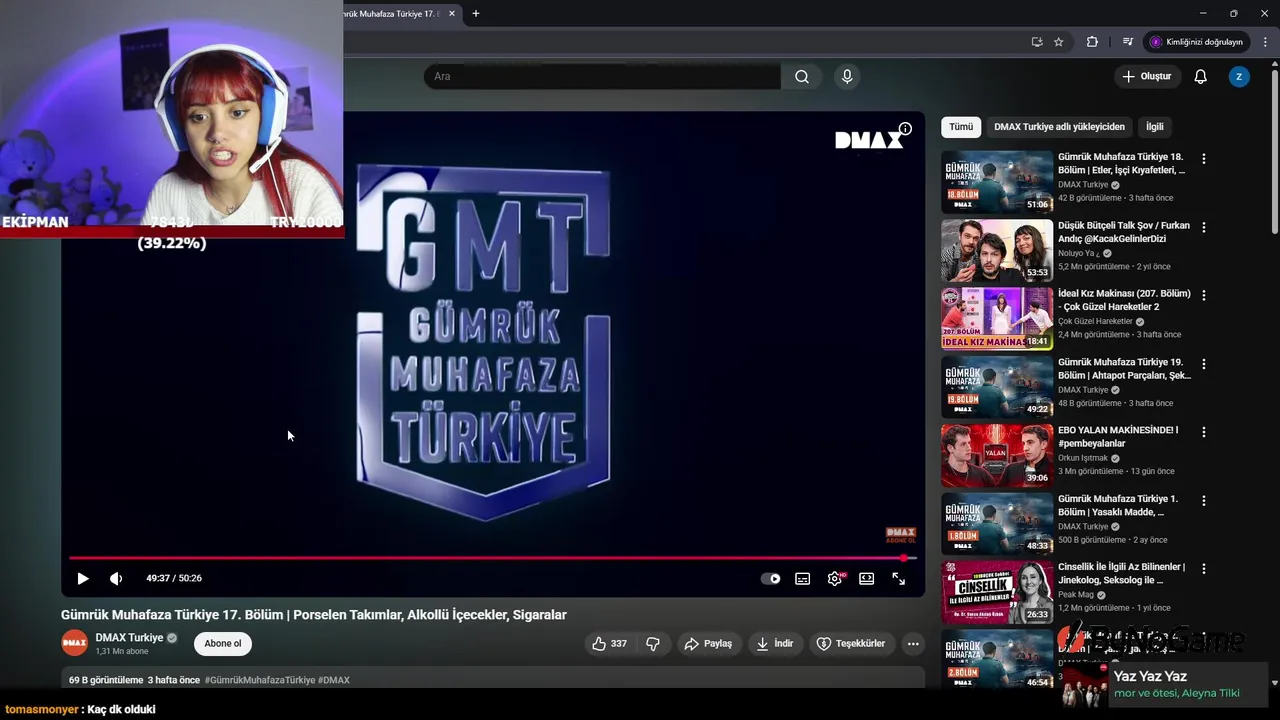Open the notifications bell
This screenshot has height=720, width=1280.
click(x=1201, y=76)
